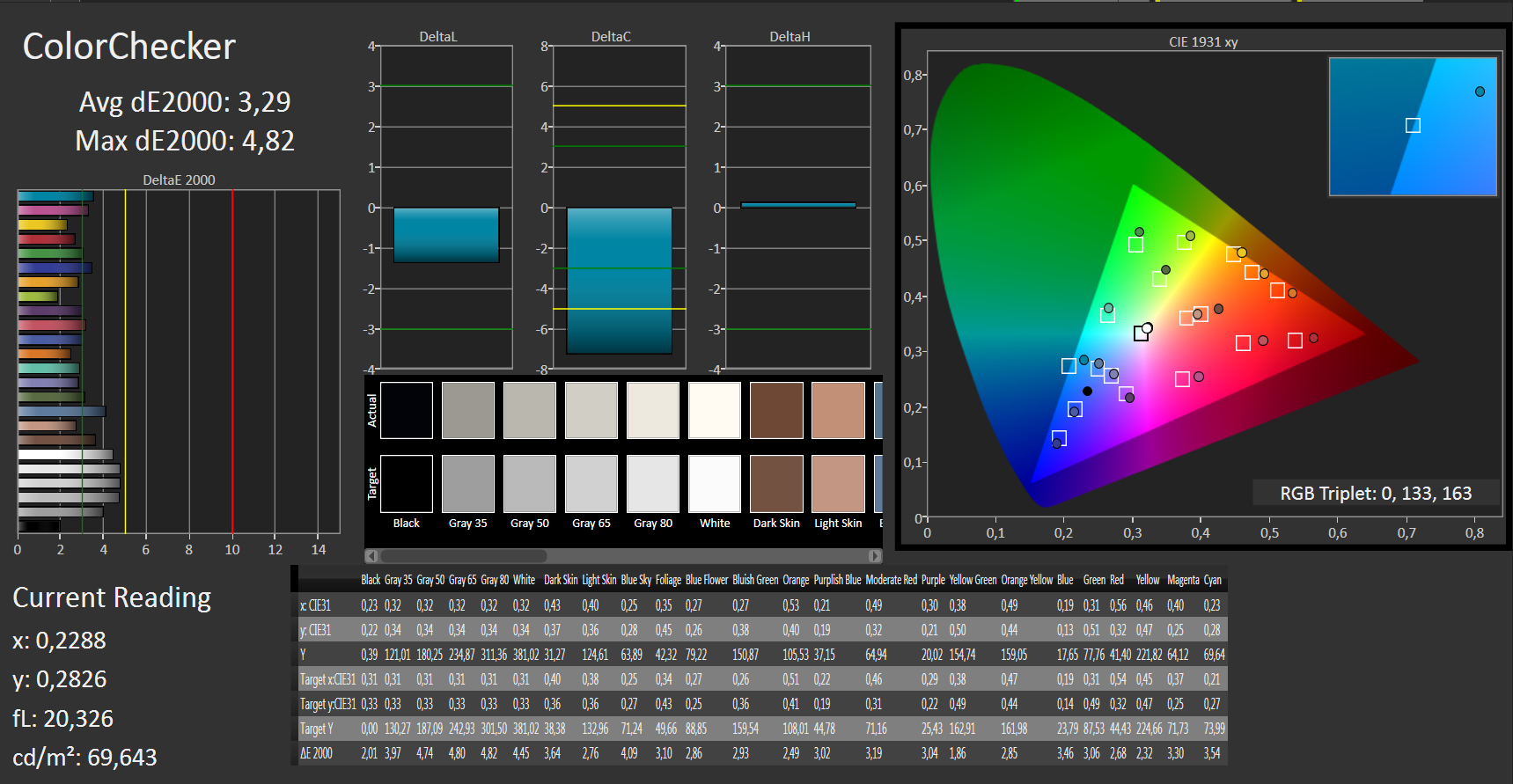This screenshot has width=1513, height=784.
Task: Select the Actual Gray 50 swatch
Action: (530, 410)
